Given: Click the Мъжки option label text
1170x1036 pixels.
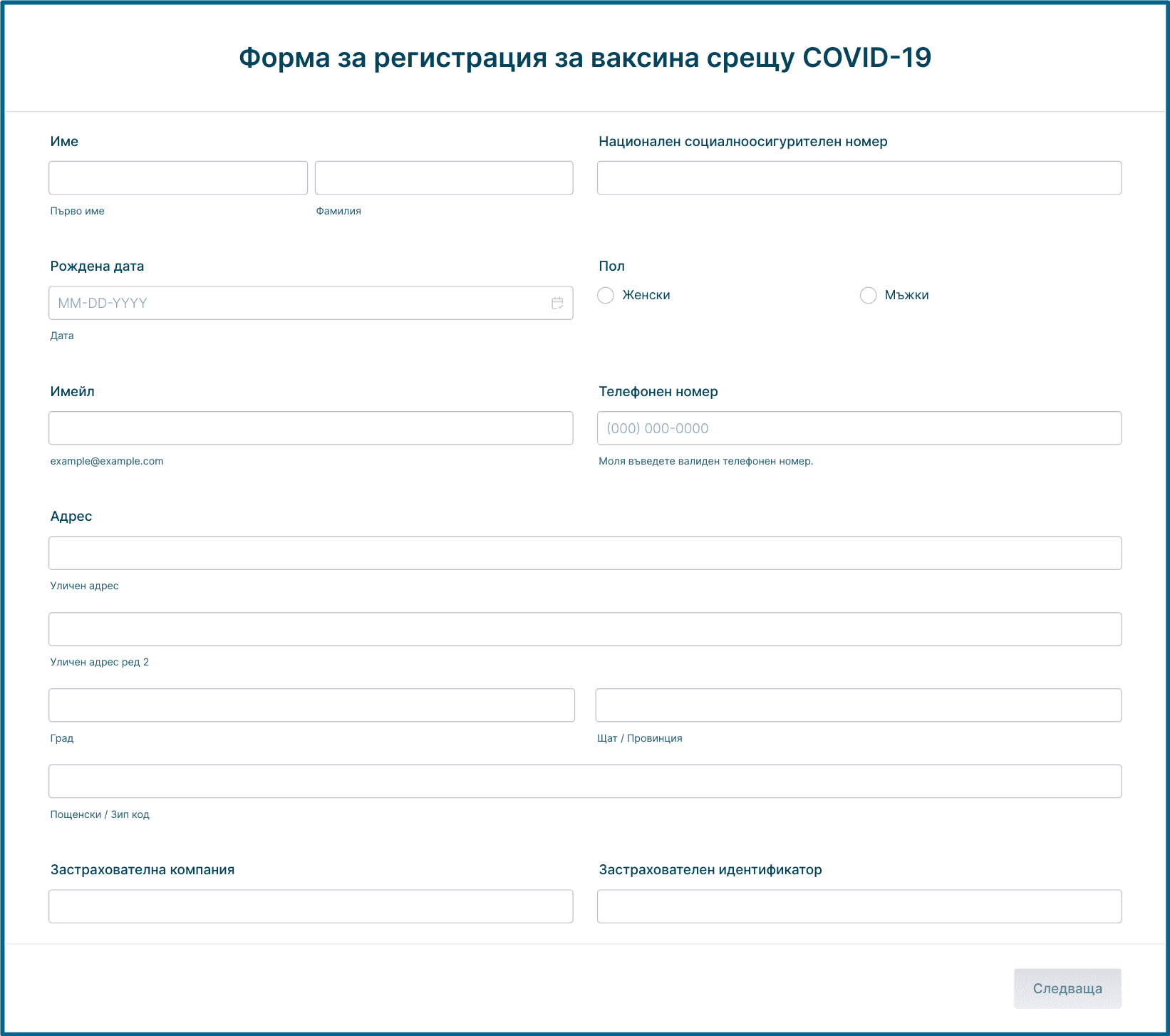Looking at the screenshot, I should click(906, 295).
